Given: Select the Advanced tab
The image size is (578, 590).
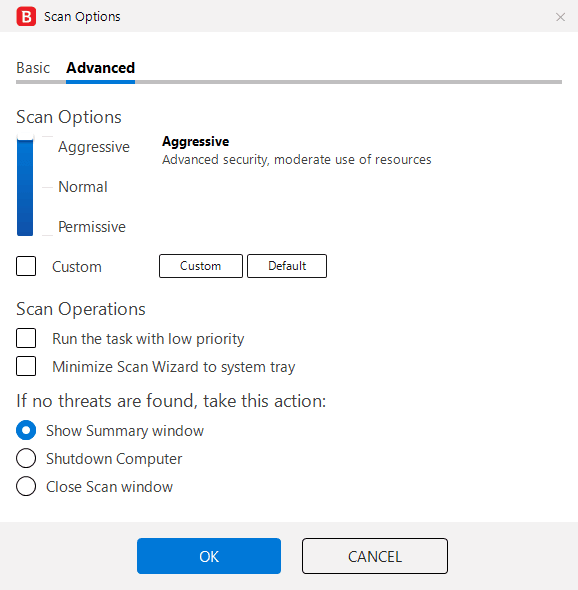Looking at the screenshot, I should tap(100, 68).
